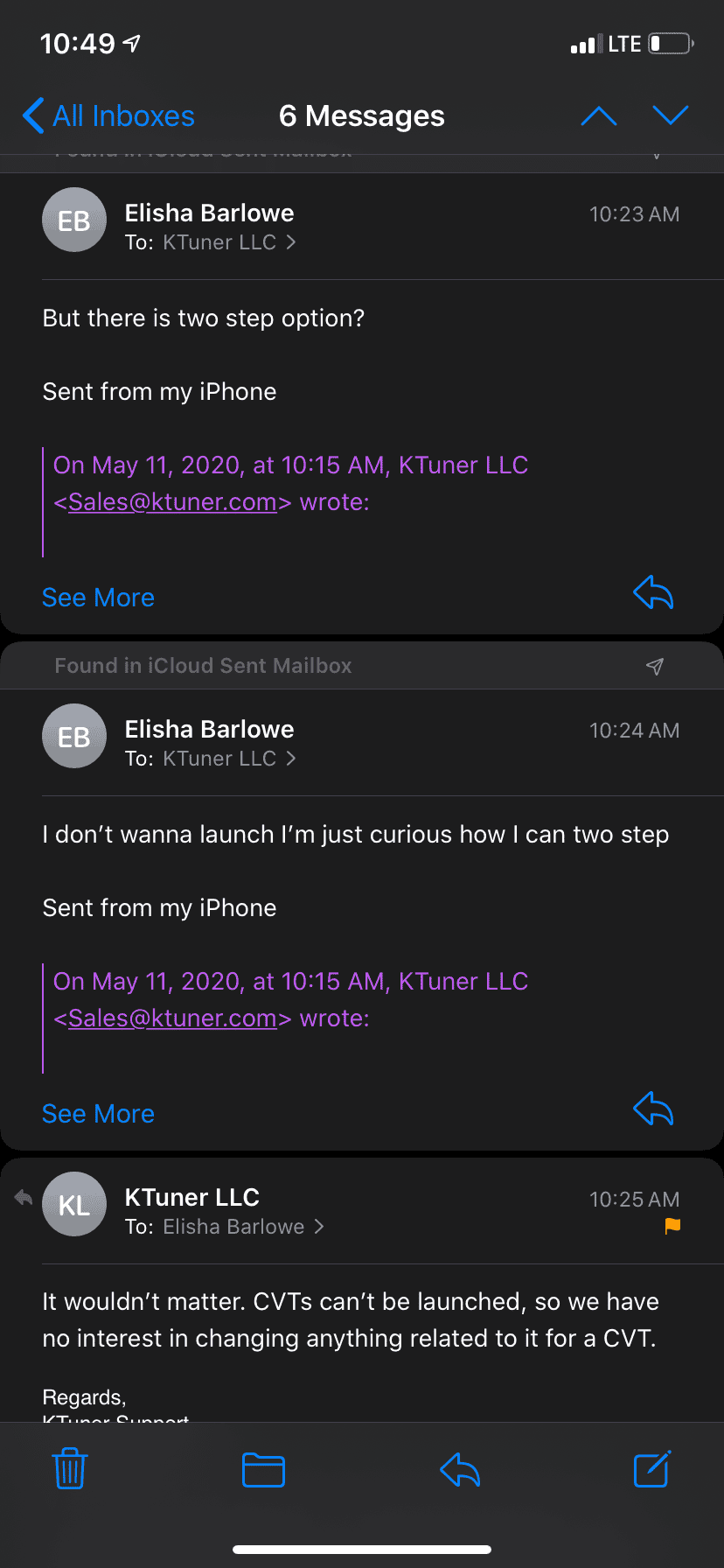
Task: Open Sales@ktuner.com link in 10:23 message
Action: [x=172, y=502]
